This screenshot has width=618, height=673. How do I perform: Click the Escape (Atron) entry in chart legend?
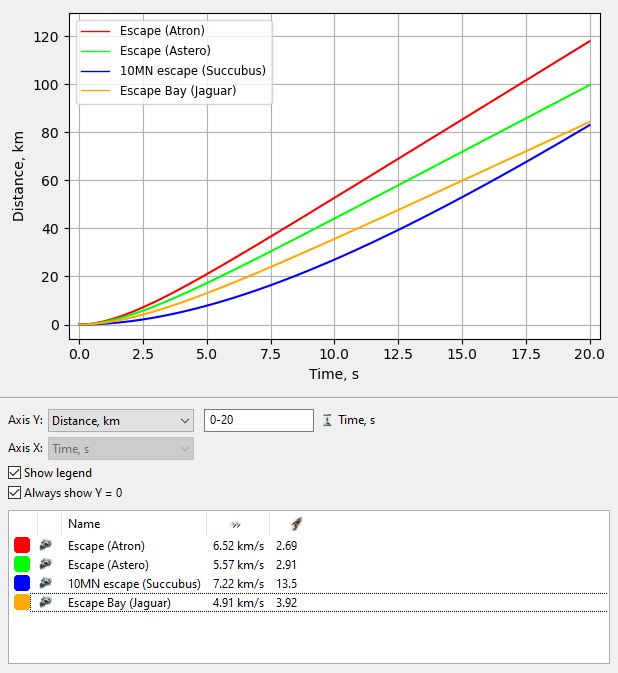(x=162, y=31)
